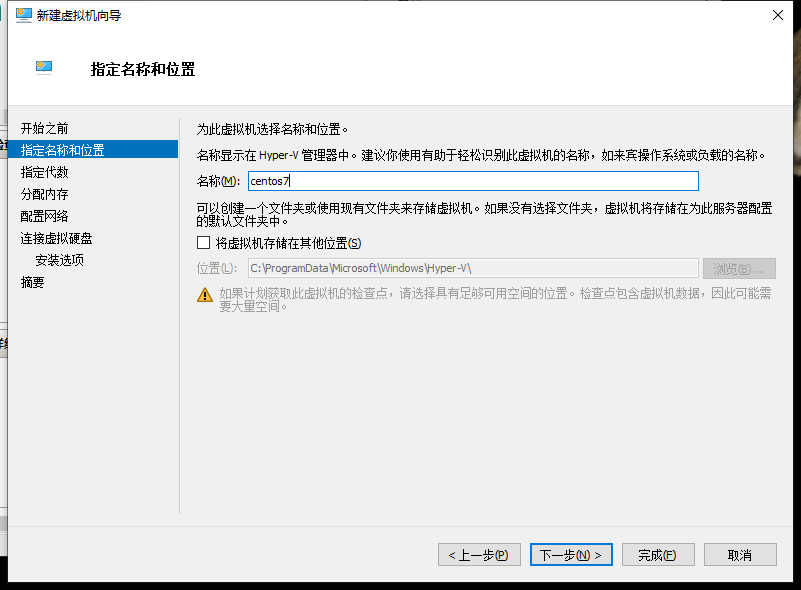
Task: Select the 安装选项 sub-step
Action: pyautogui.click(x=59, y=260)
